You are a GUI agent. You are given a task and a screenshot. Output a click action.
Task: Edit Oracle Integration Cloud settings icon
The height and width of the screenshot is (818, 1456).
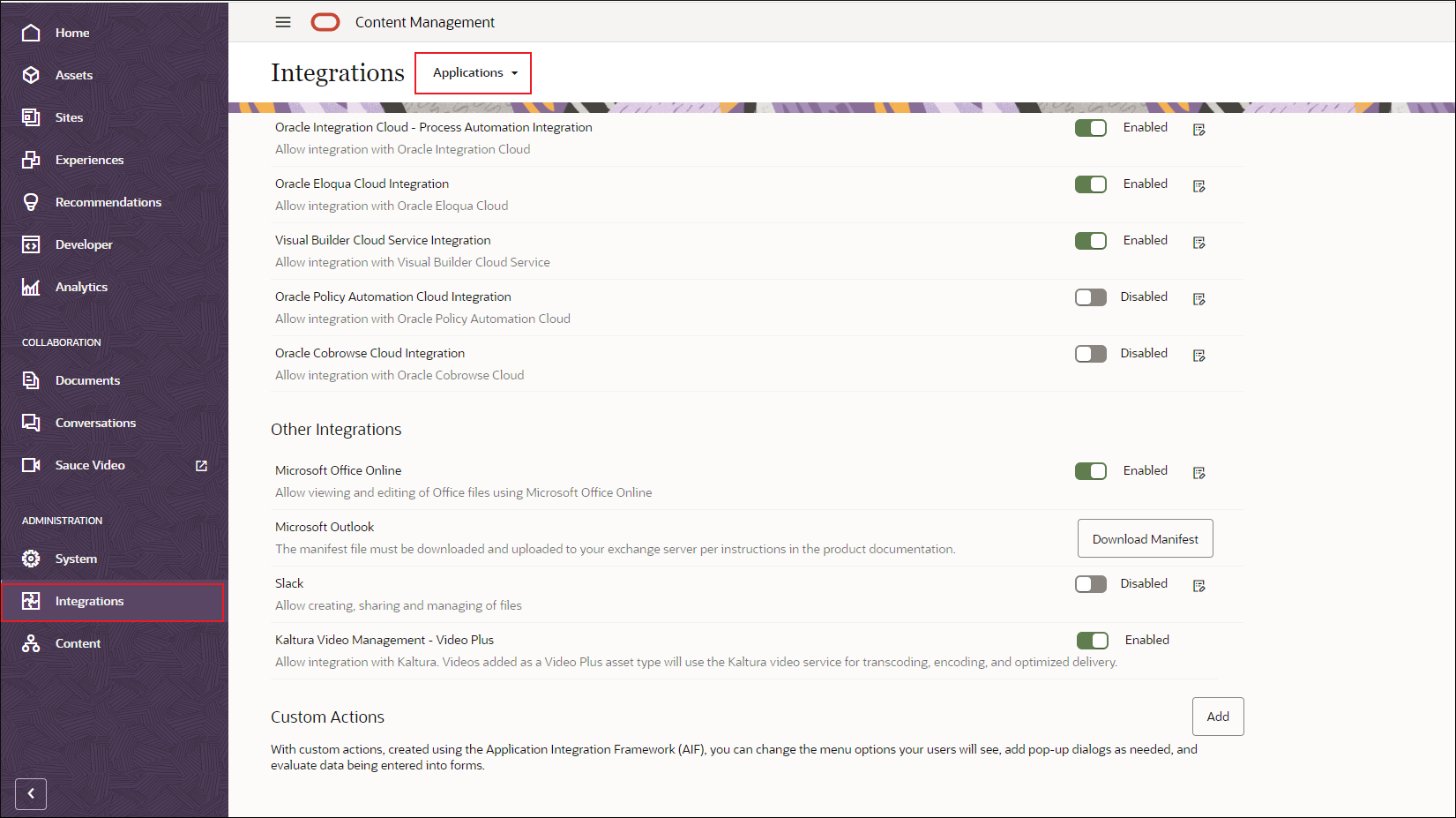click(x=1199, y=130)
